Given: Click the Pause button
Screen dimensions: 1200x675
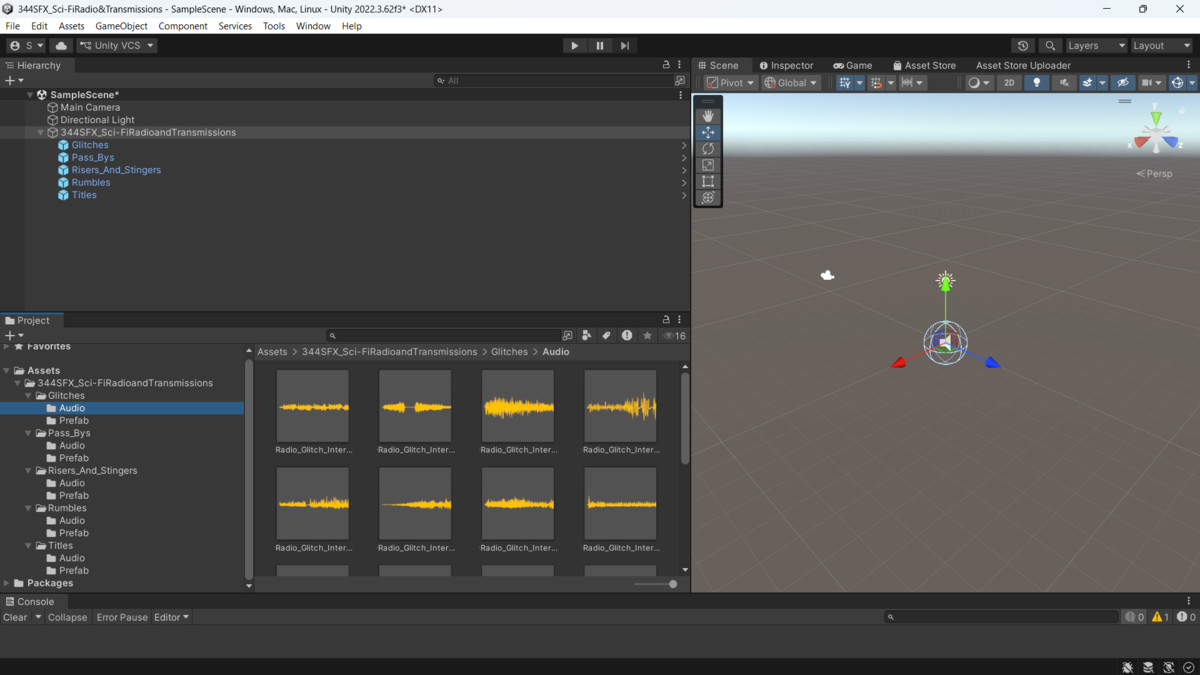Looking at the screenshot, I should (600, 45).
